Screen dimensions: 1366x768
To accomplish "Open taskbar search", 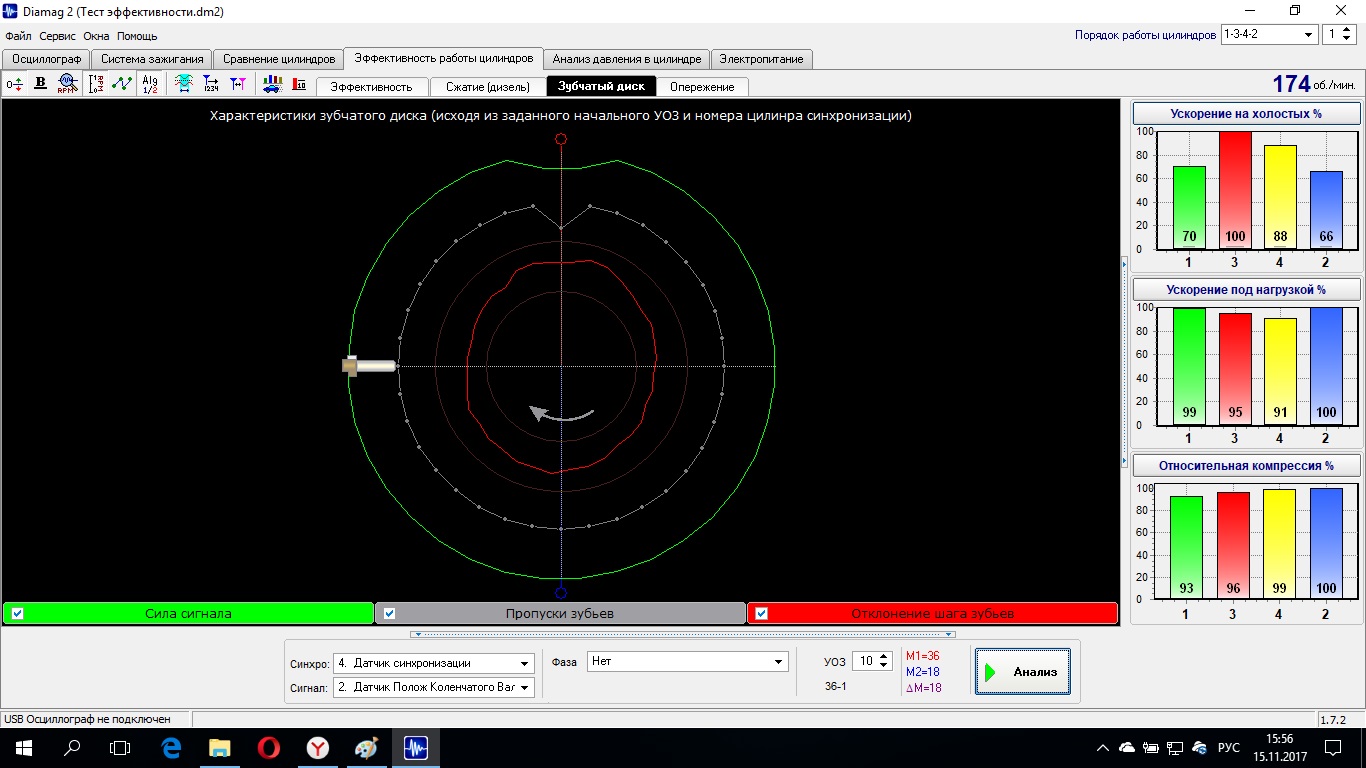I will click(x=72, y=748).
